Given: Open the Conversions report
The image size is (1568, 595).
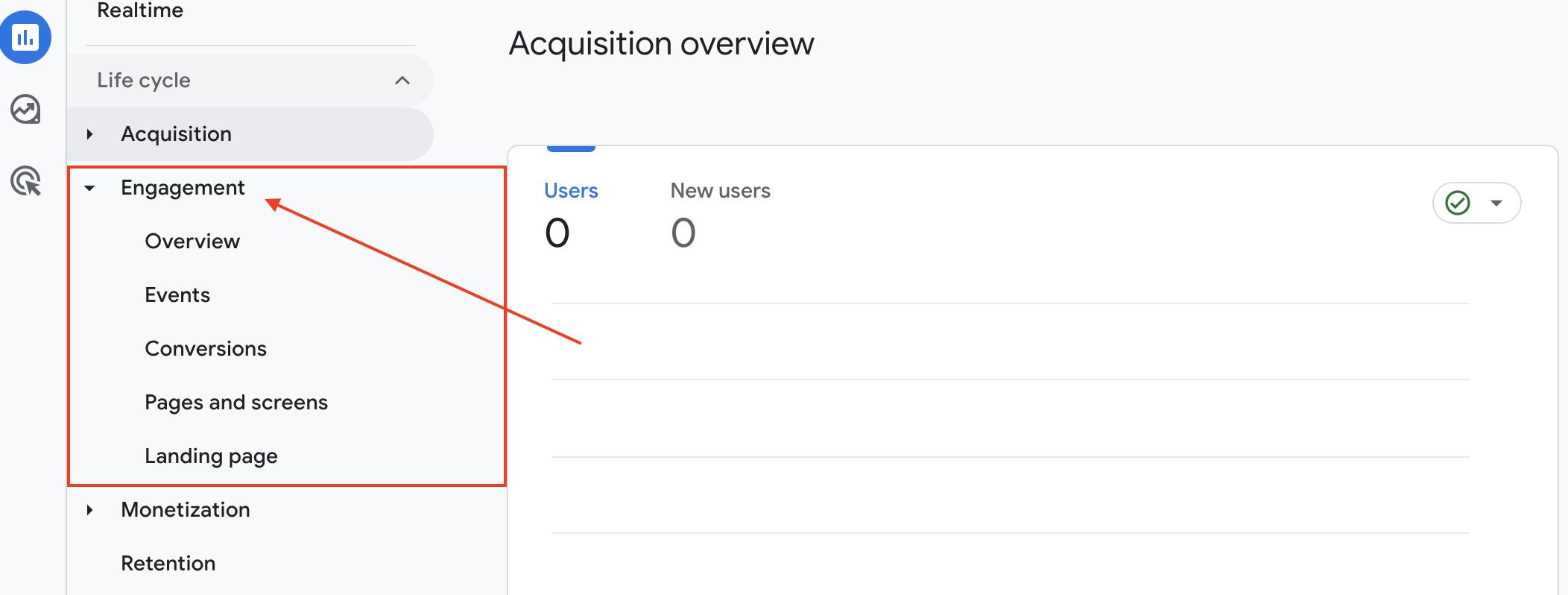Looking at the screenshot, I should point(206,348).
